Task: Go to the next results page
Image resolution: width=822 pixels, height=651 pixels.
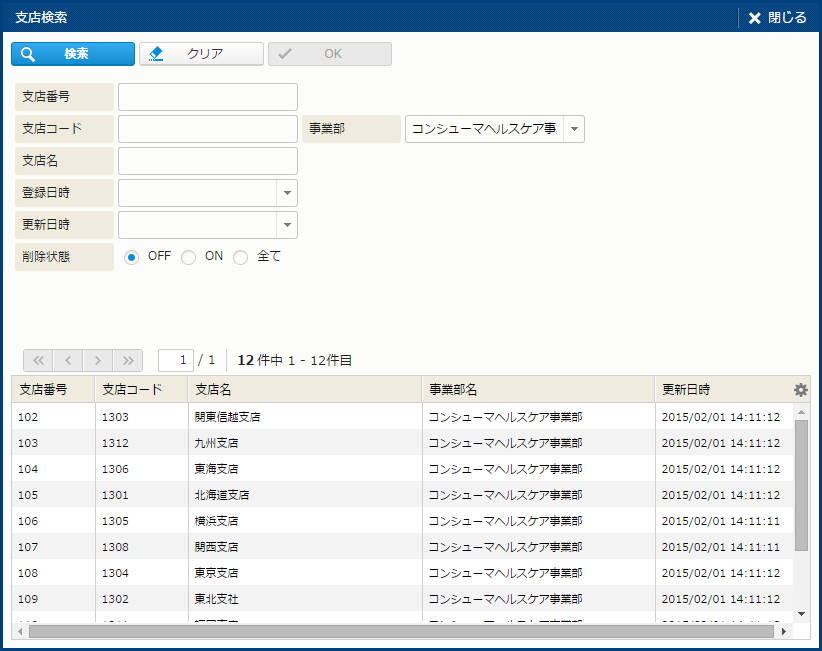Action: (98, 360)
